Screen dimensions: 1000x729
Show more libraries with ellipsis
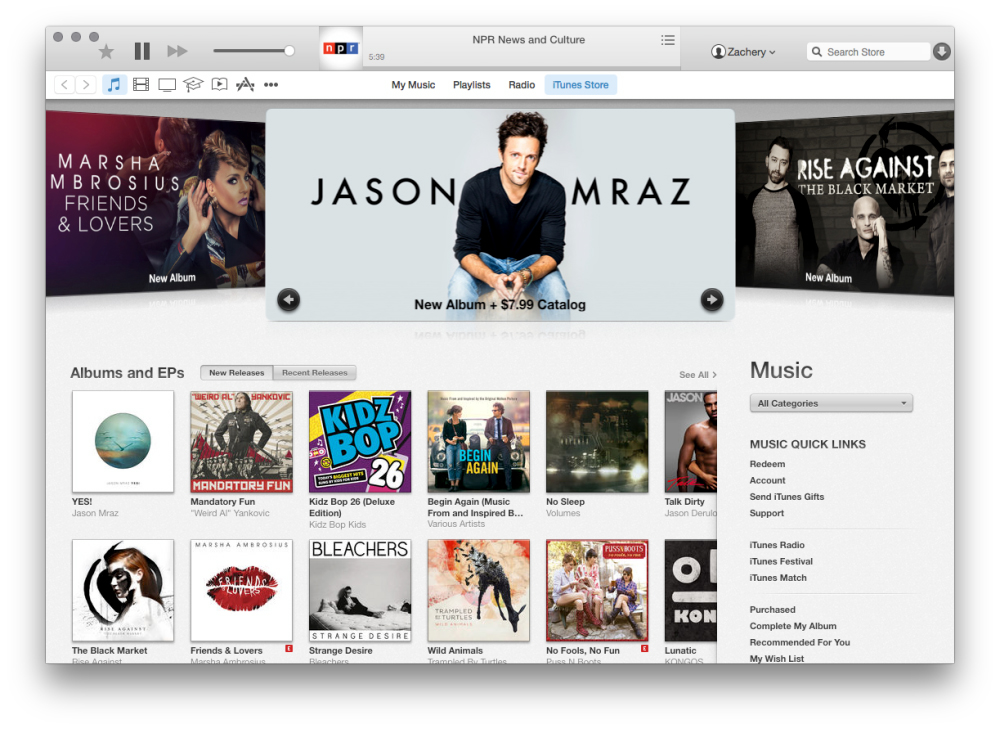pos(271,84)
